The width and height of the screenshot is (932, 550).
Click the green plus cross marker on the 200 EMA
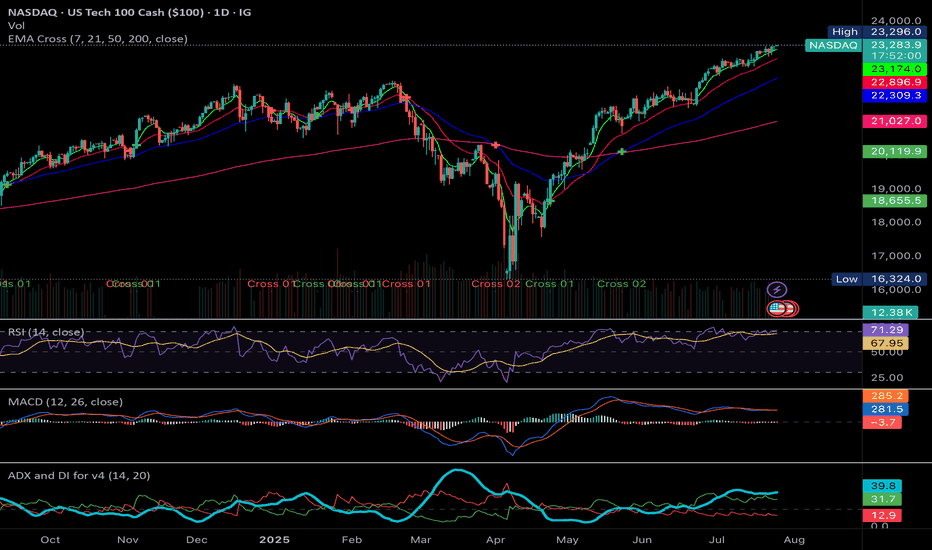tap(622, 152)
